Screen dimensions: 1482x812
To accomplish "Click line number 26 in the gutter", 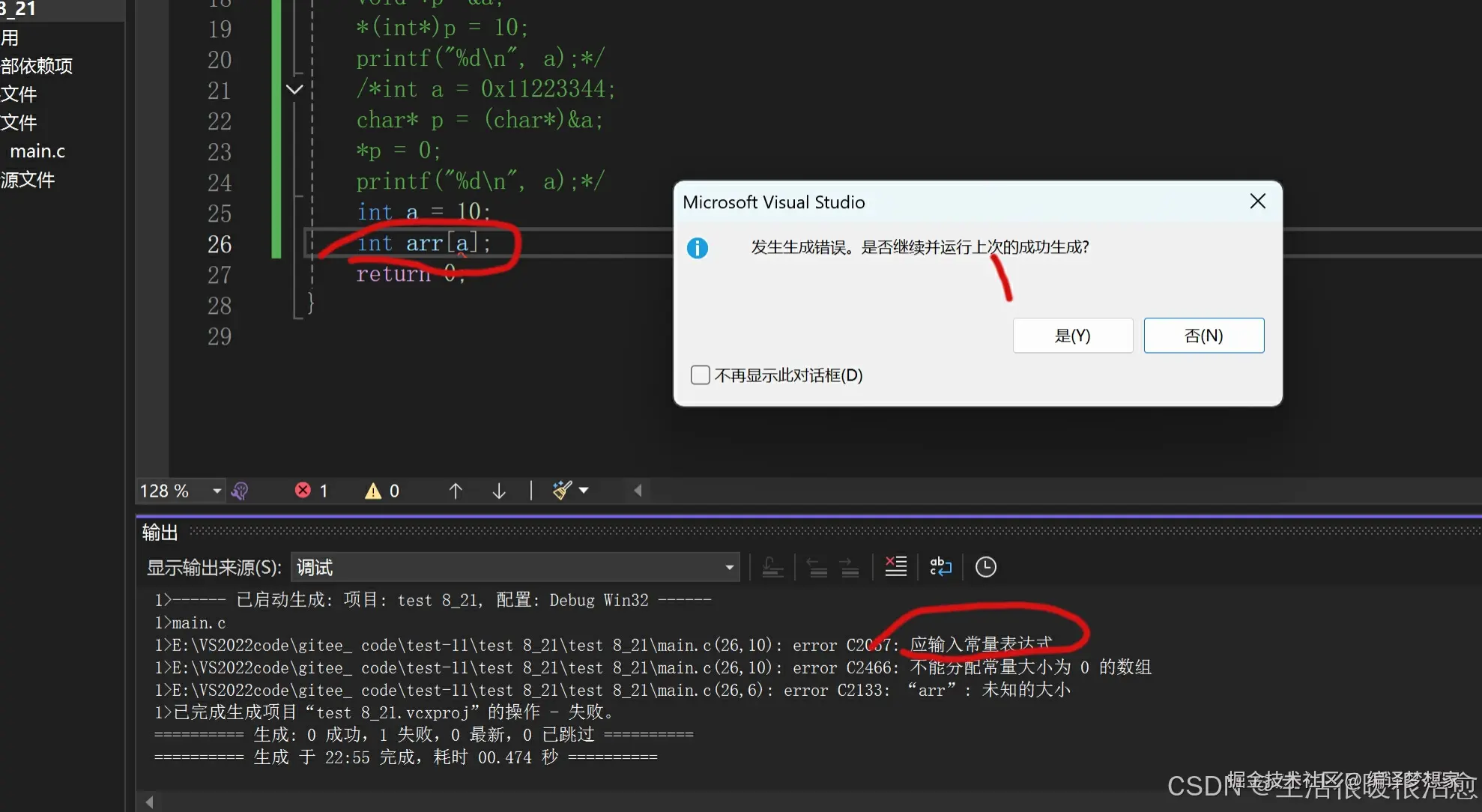I will click(x=220, y=244).
